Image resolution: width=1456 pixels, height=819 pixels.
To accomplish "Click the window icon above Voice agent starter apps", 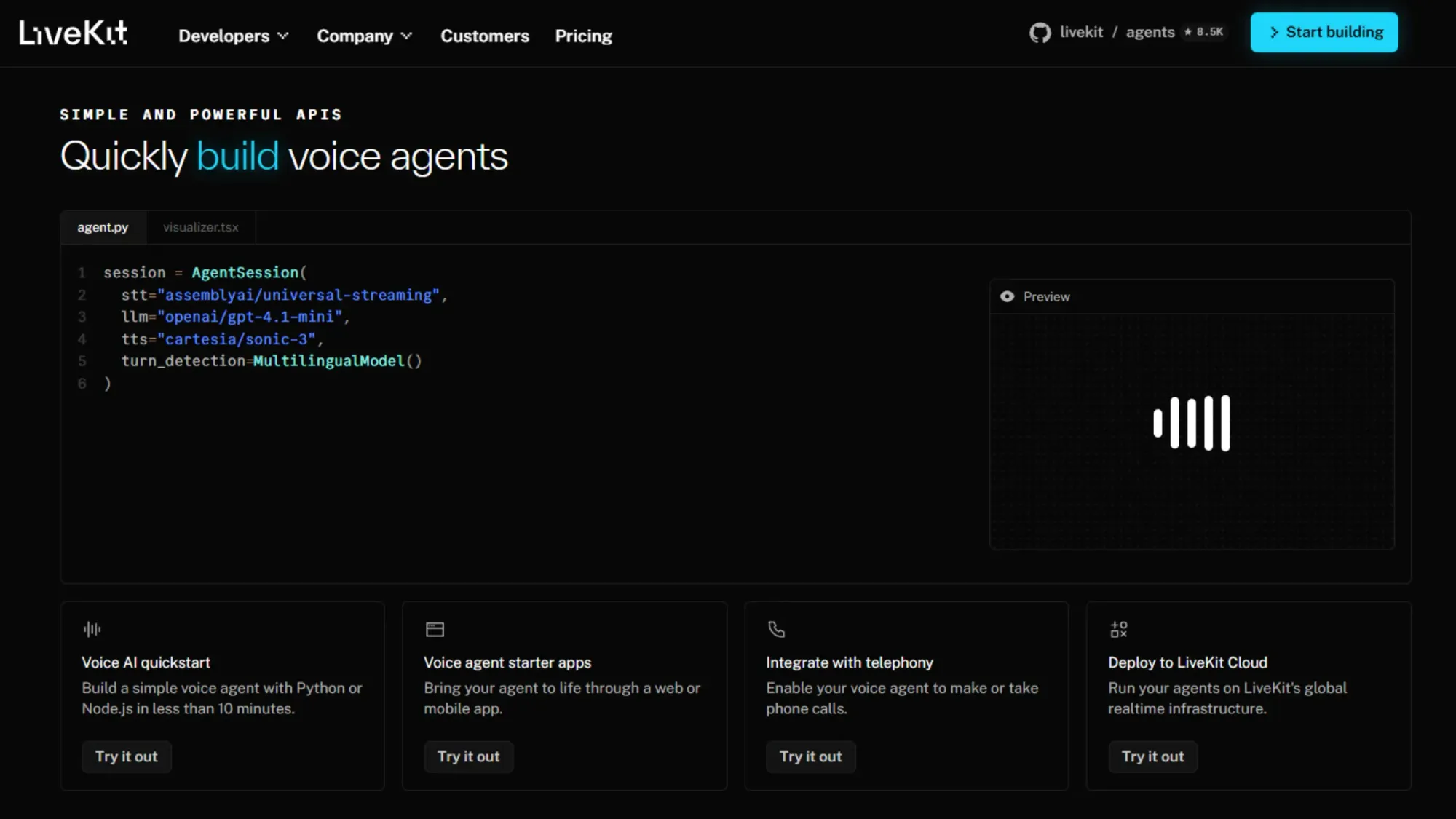I will point(435,629).
